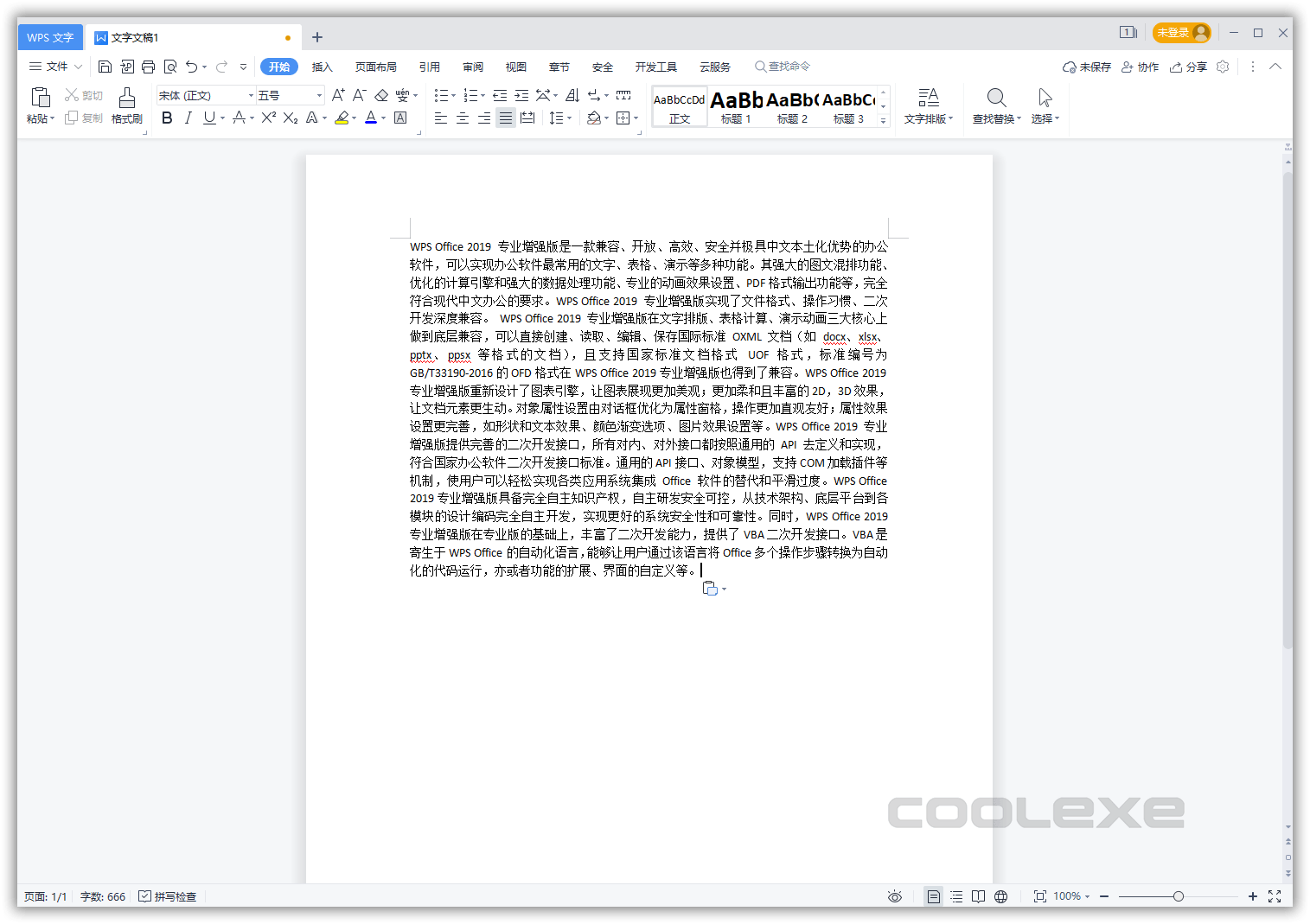Select the Format Painter tool
1310x924 pixels.
pyautogui.click(x=126, y=104)
